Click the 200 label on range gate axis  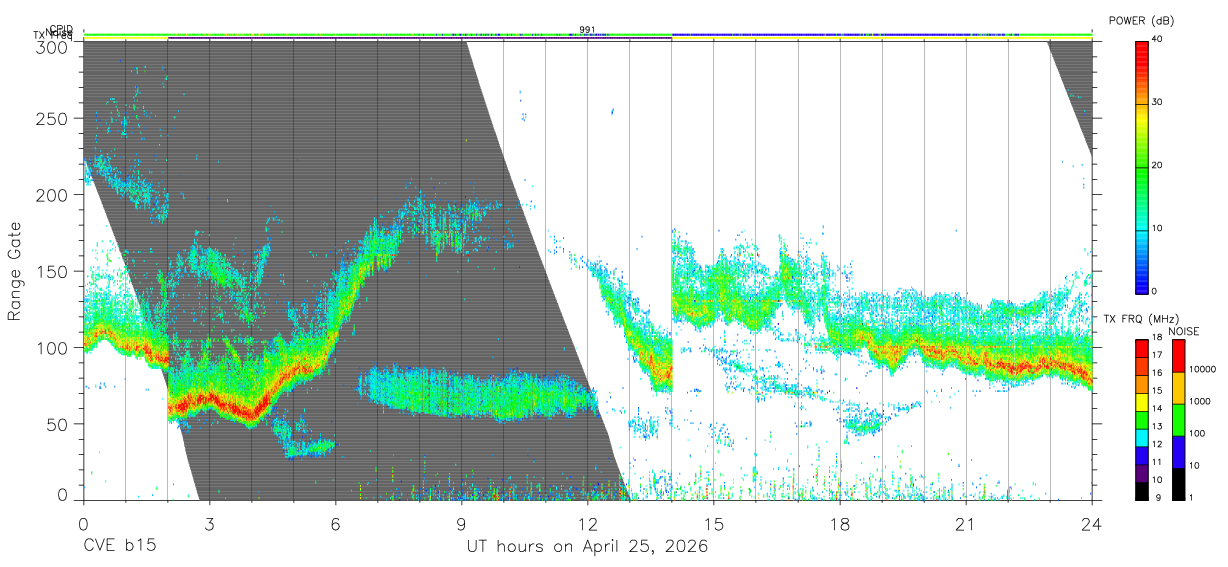(53, 195)
